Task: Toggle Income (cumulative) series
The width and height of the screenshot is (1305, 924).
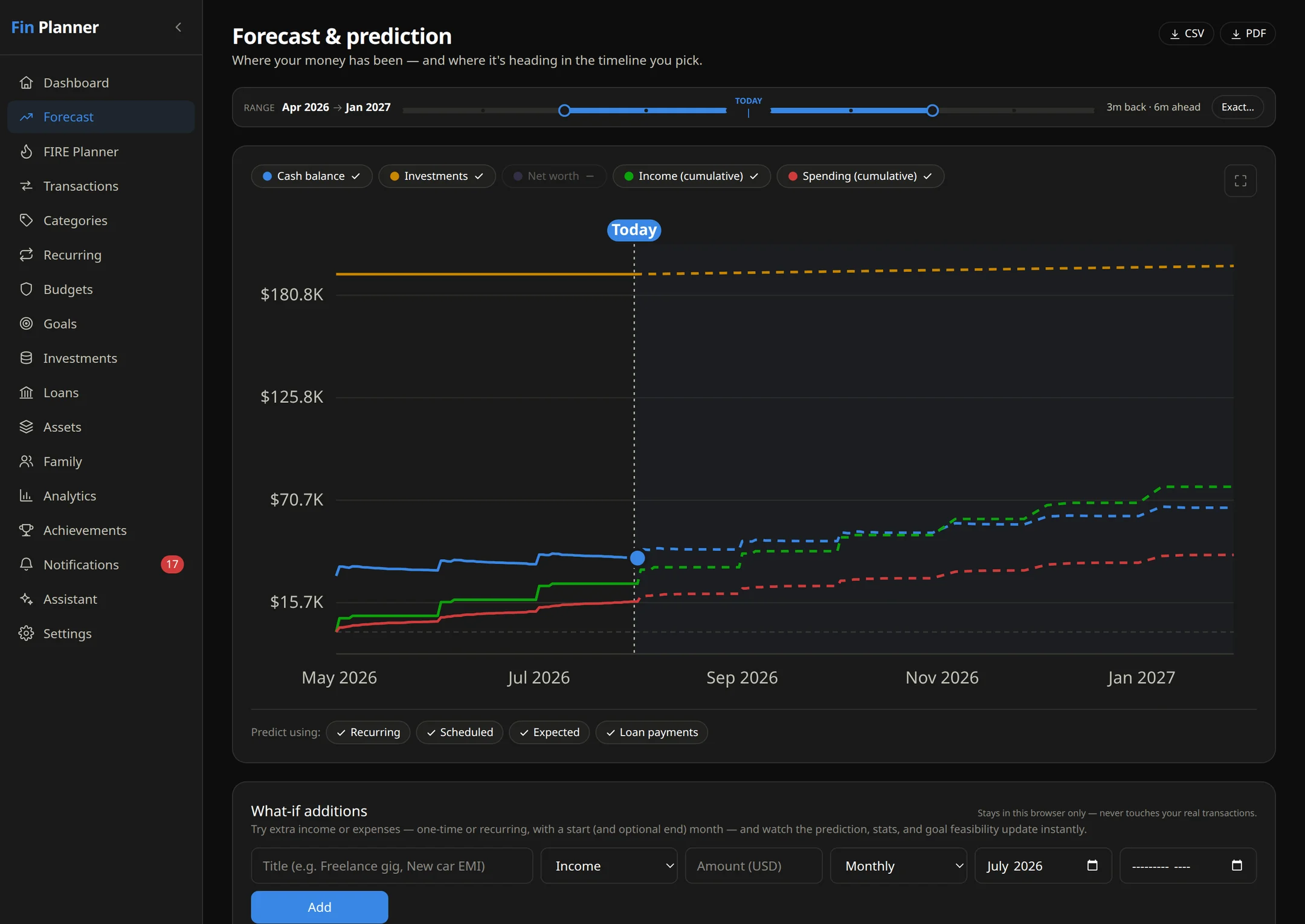Action: click(692, 176)
